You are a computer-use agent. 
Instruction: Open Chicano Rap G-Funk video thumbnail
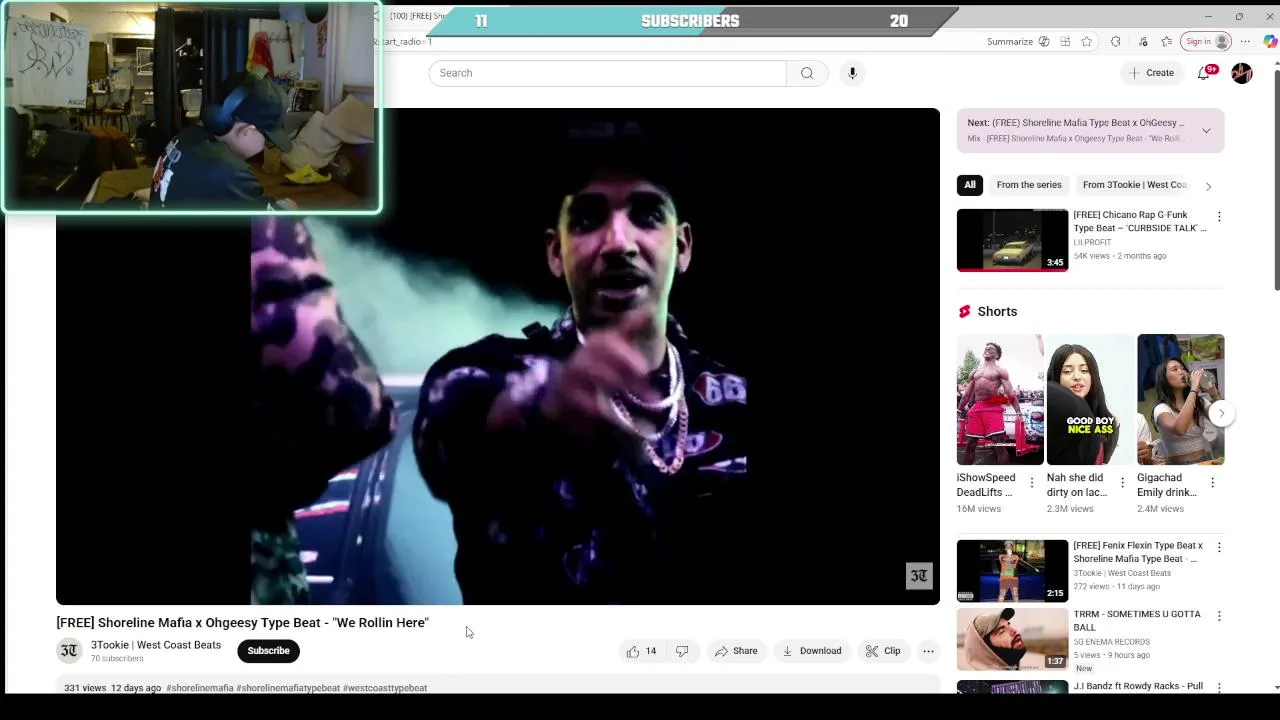click(x=1012, y=240)
